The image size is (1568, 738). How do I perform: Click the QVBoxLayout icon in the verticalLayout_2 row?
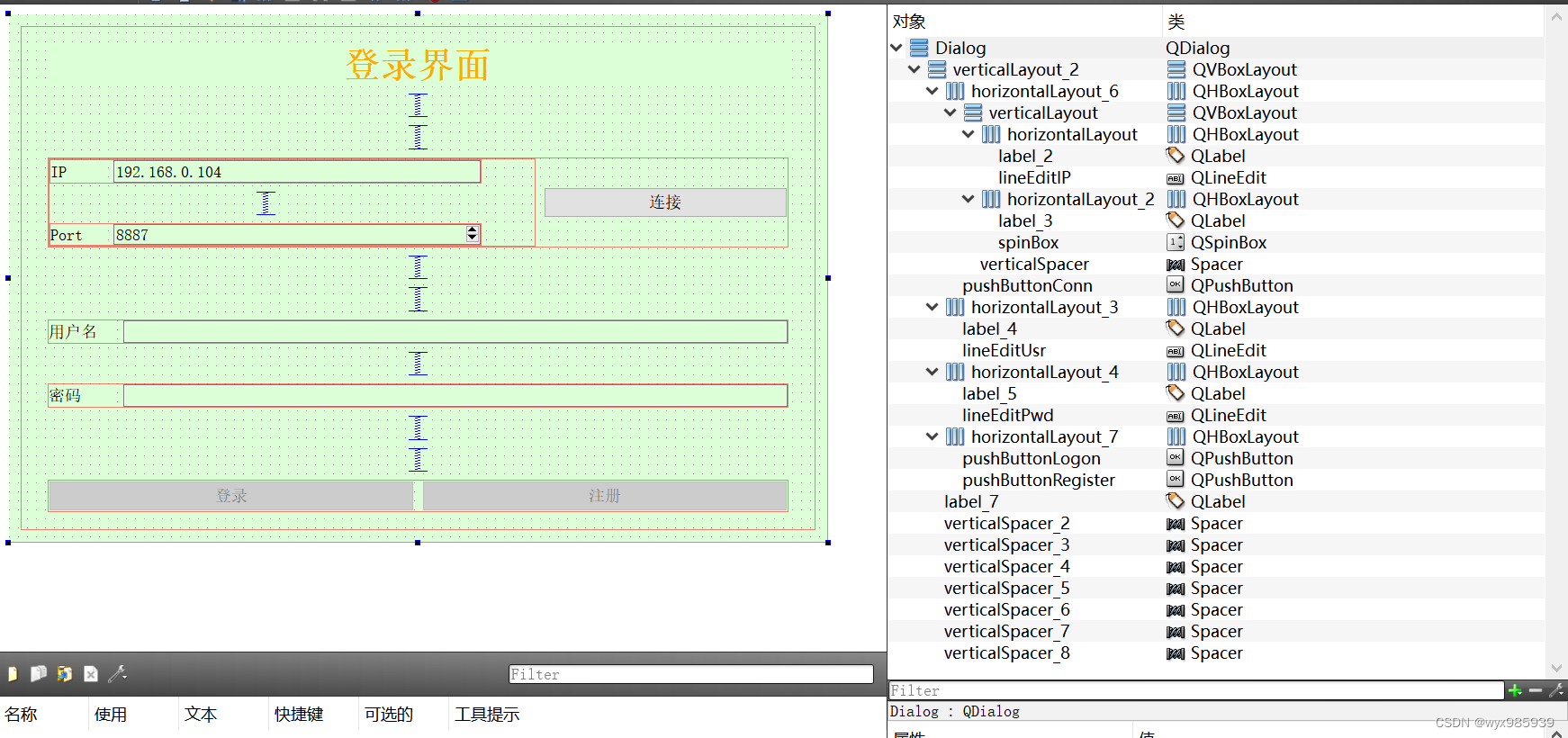(1176, 69)
